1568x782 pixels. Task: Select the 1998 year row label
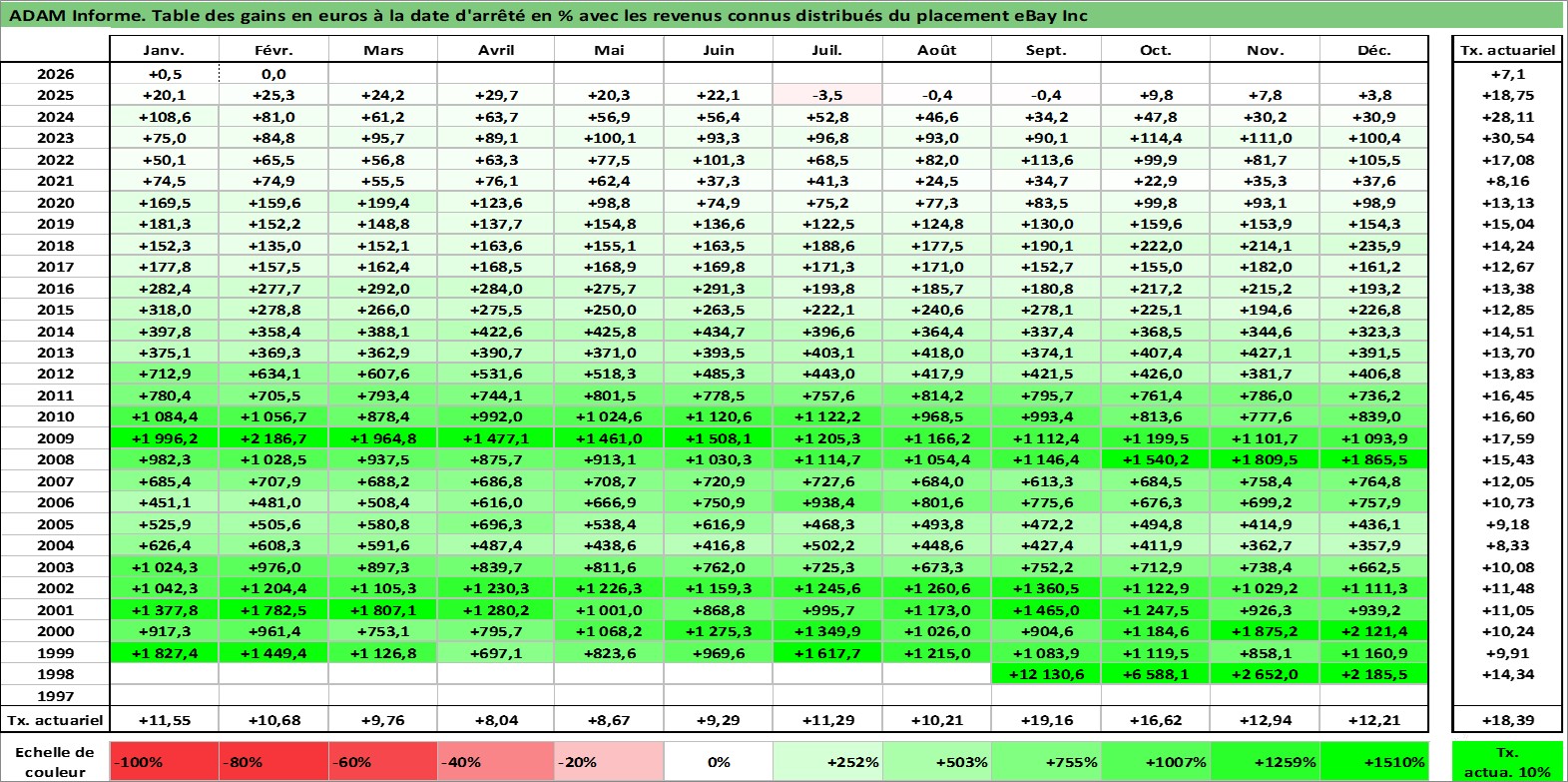pyautogui.click(x=55, y=674)
